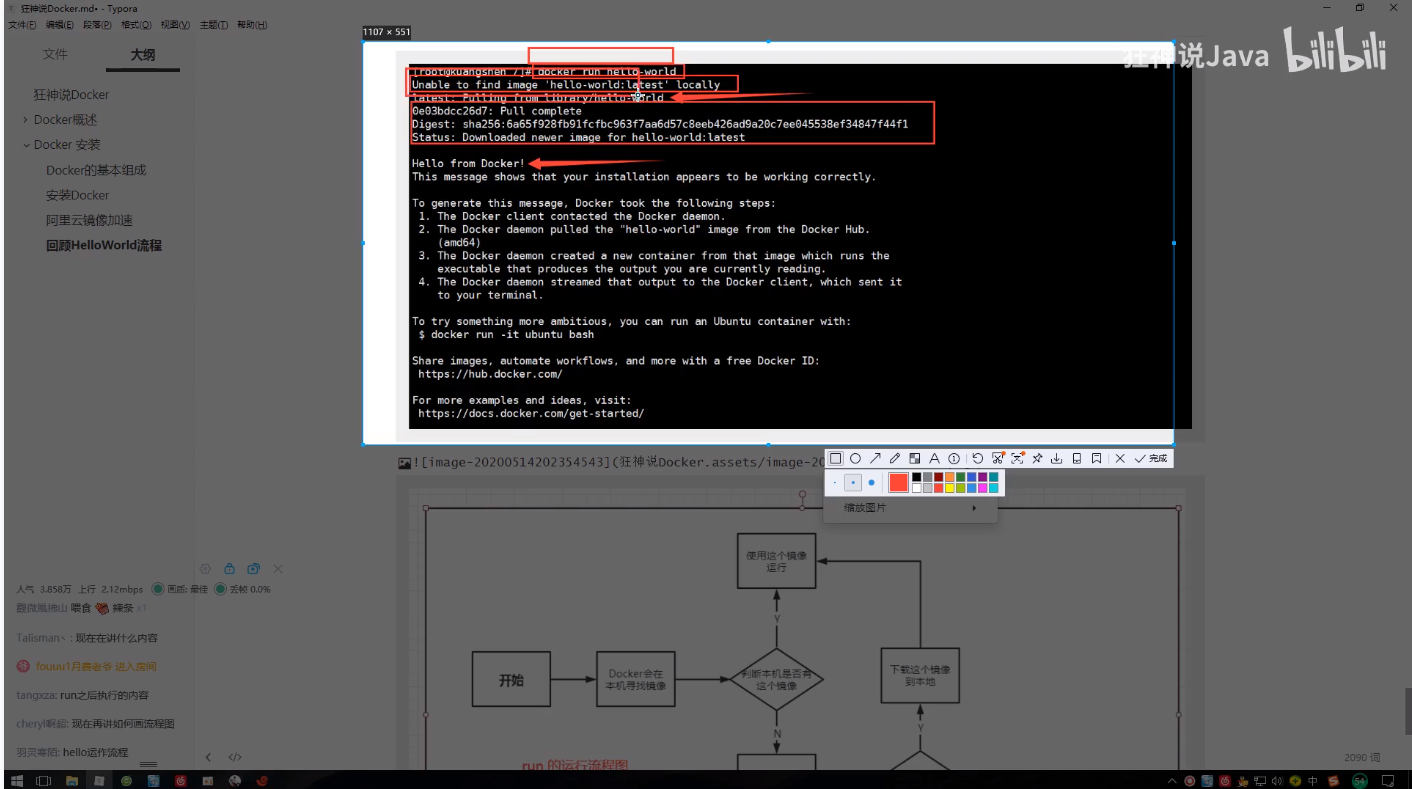
Task: Select the mosaic blur tool
Action: tap(914, 458)
